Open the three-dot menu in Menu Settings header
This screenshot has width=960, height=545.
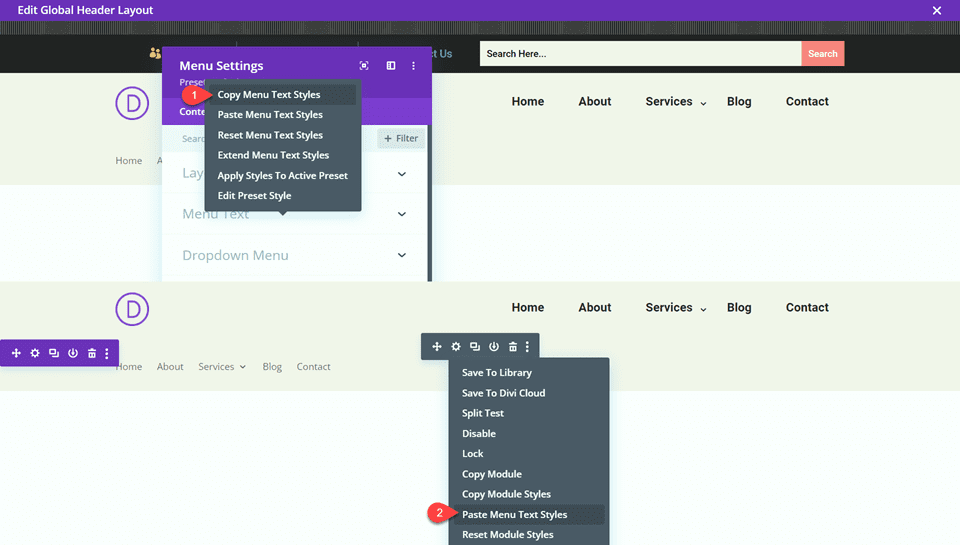(414, 66)
